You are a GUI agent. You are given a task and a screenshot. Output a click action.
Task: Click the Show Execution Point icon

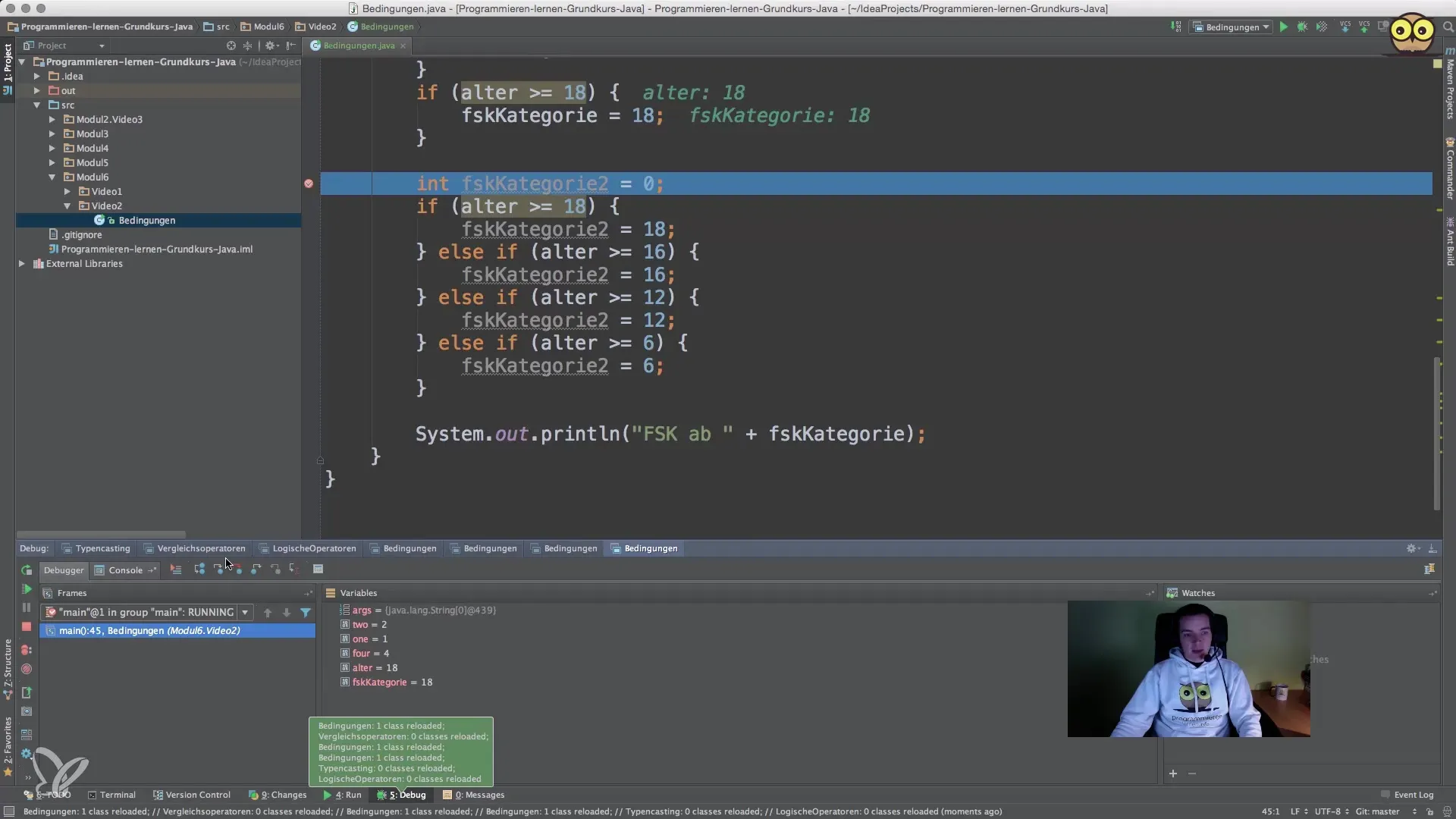click(x=176, y=569)
